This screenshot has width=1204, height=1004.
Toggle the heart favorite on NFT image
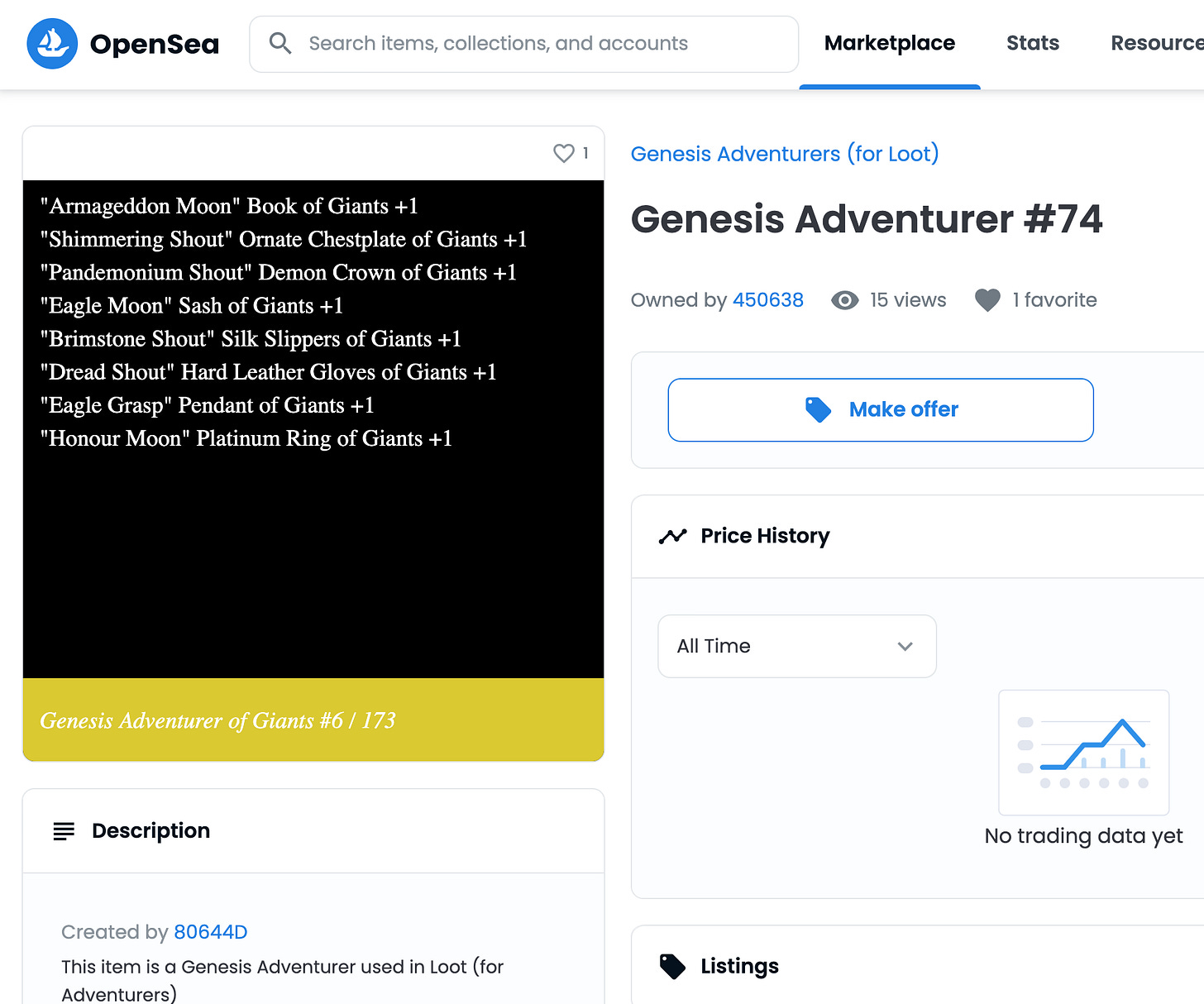click(x=564, y=153)
